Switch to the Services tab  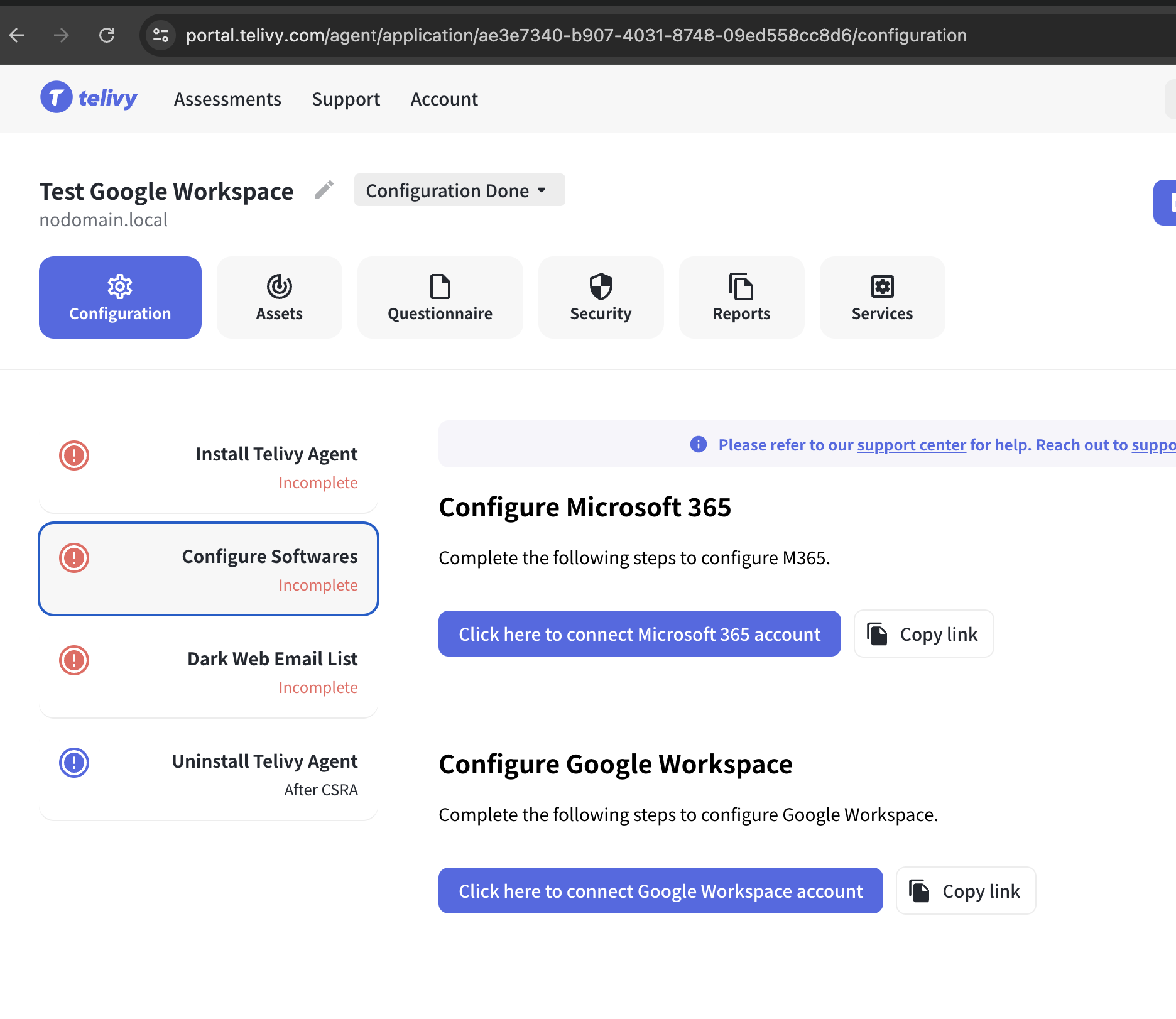coord(882,297)
